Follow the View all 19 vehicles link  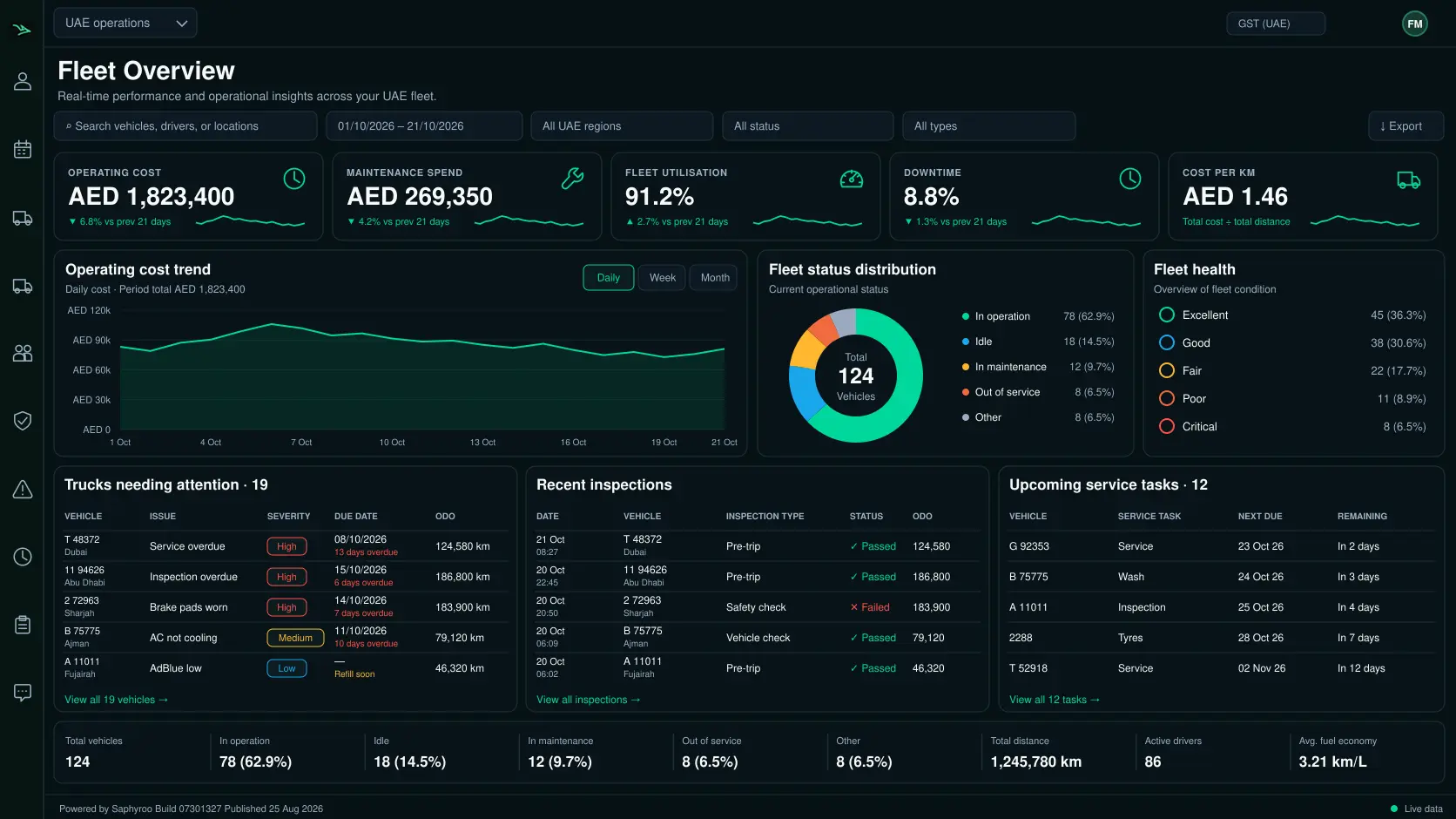tap(116, 700)
